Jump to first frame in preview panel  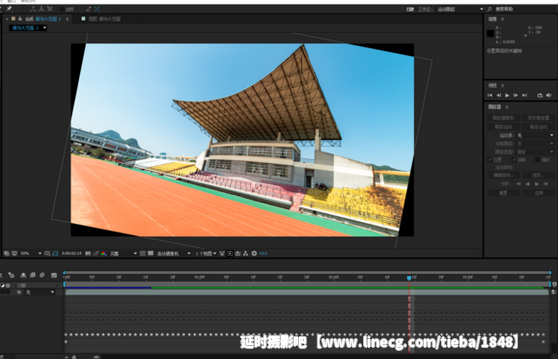(490, 96)
